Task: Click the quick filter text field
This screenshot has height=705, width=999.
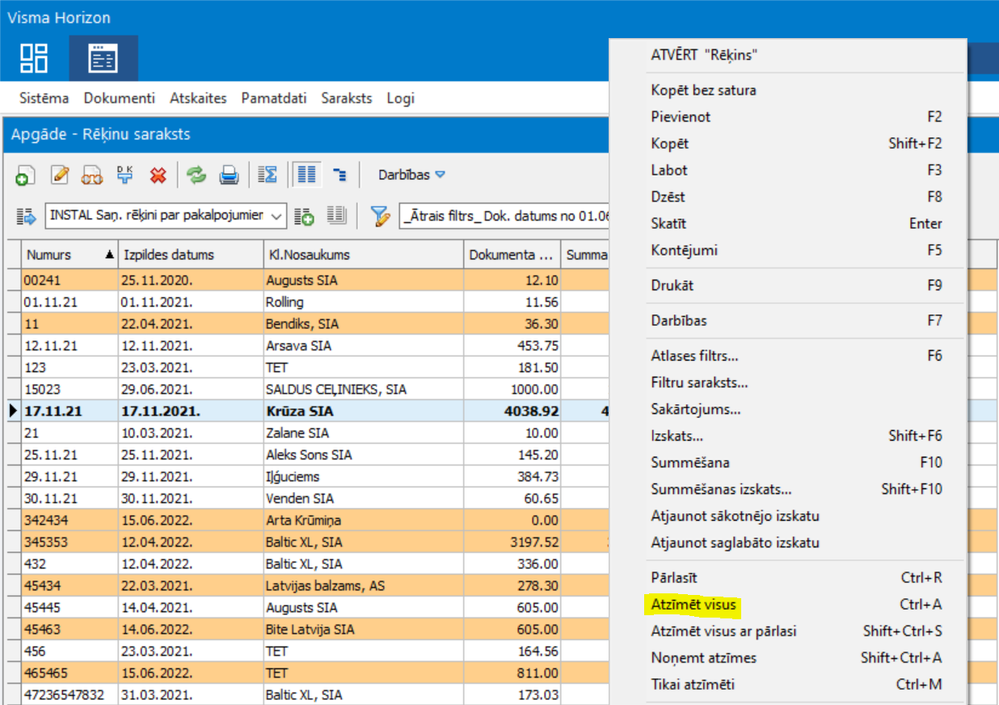Action: coord(505,216)
